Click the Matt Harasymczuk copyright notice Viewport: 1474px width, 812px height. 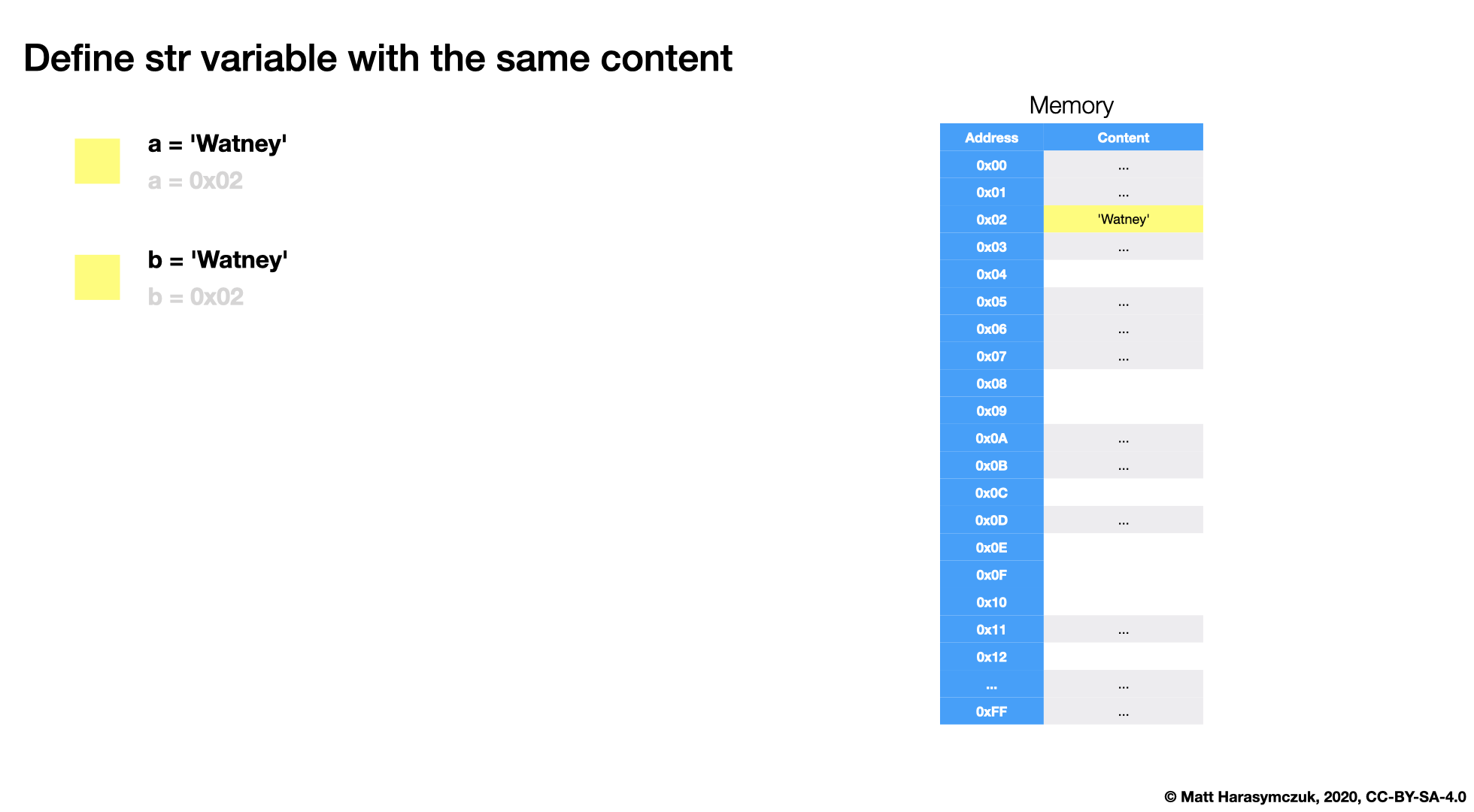[1315, 797]
